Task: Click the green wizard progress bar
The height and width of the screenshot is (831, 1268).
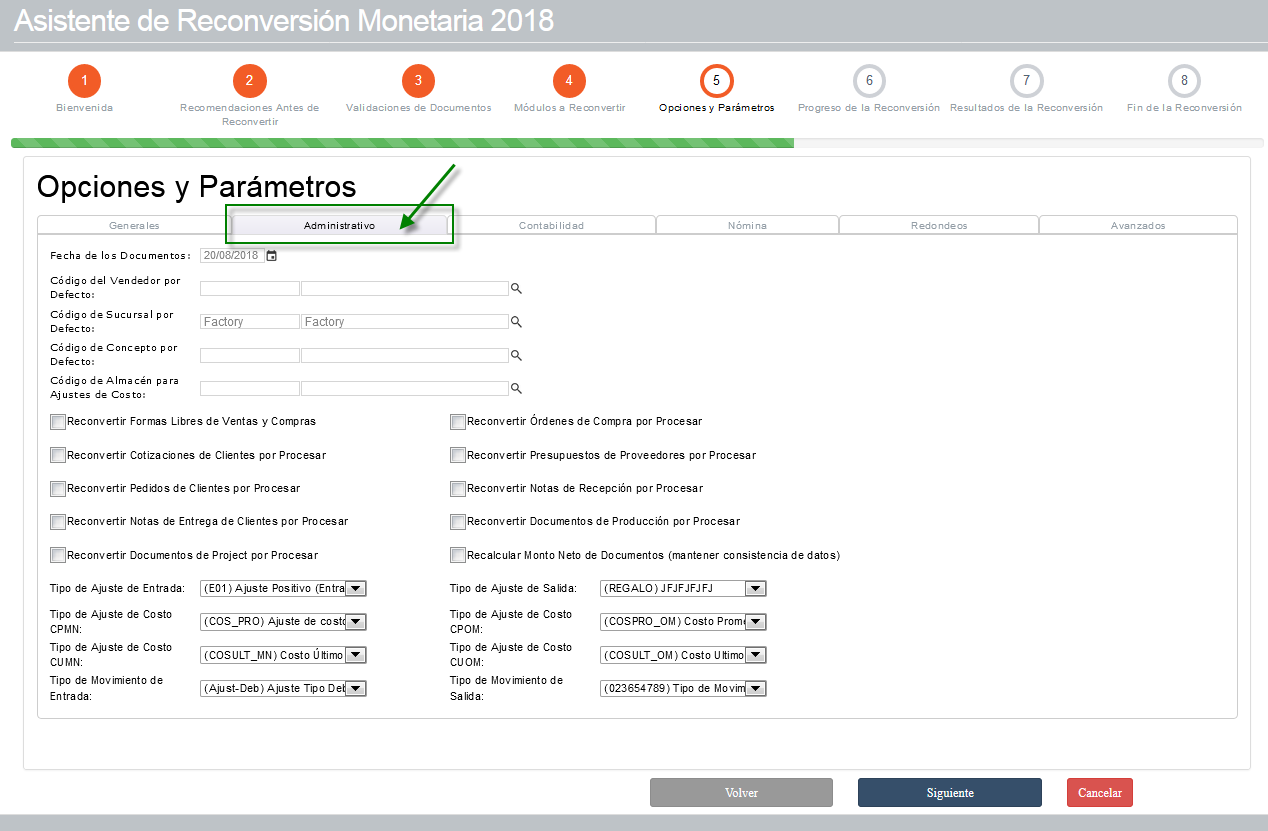Action: click(x=402, y=143)
